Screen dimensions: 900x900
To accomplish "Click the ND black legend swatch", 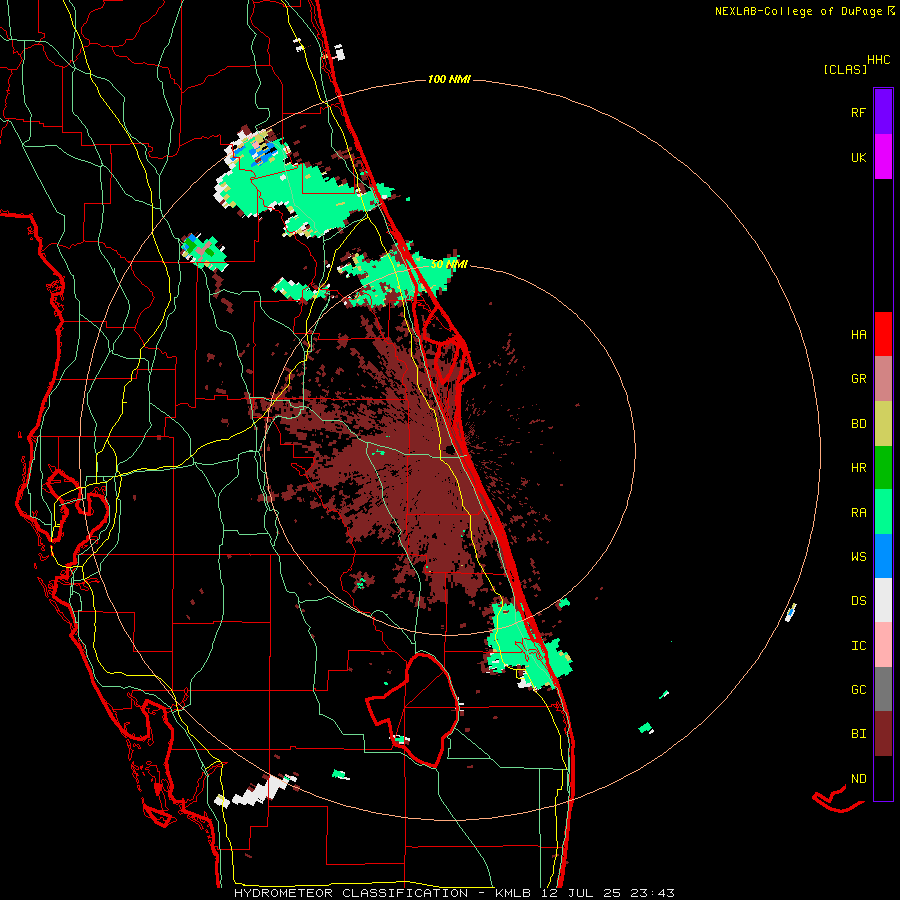I will pos(883,778).
